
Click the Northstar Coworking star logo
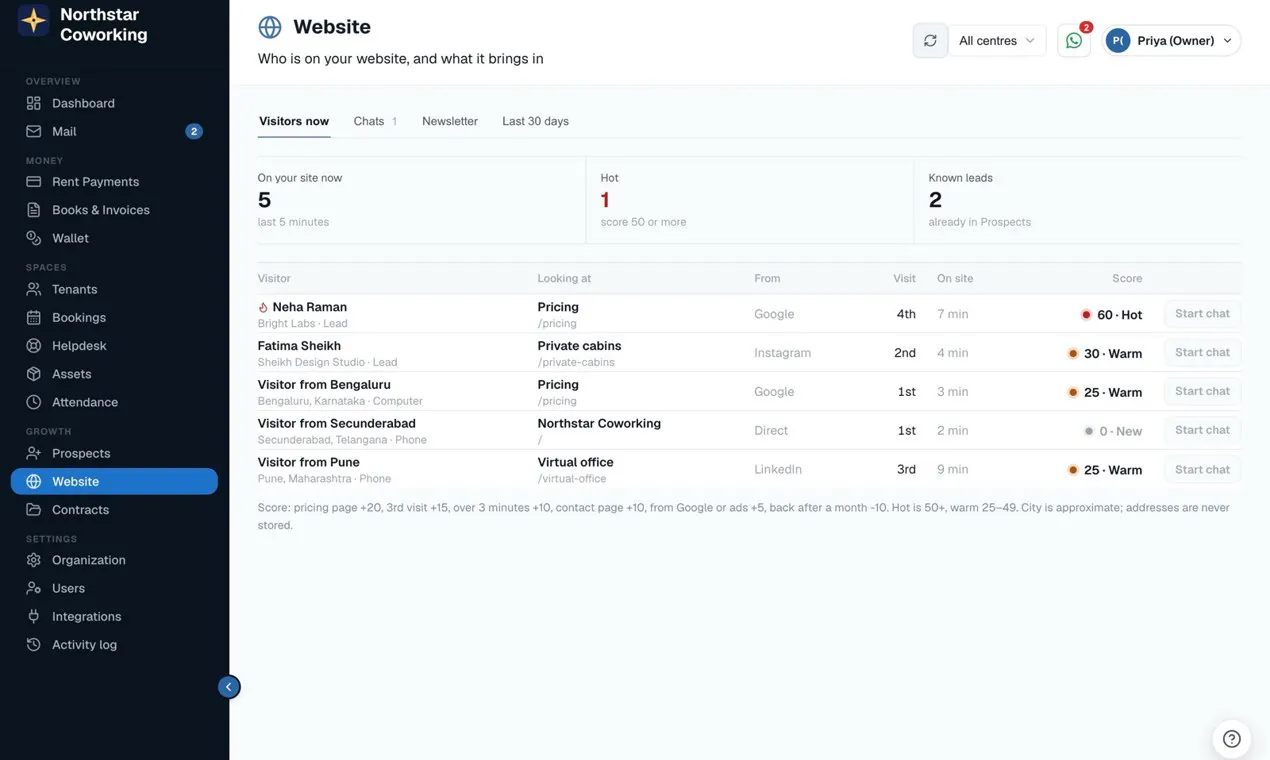[34, 20]
